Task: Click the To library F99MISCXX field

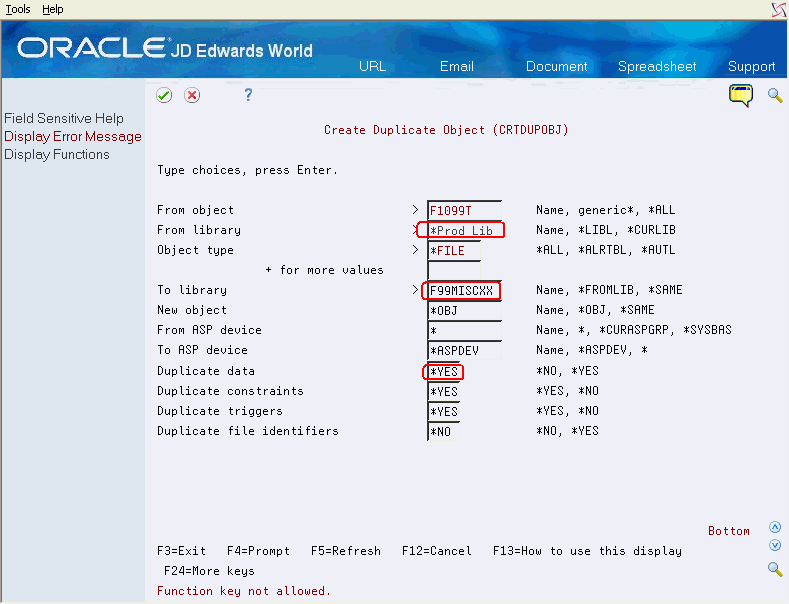Action: (x=464, y=290)
